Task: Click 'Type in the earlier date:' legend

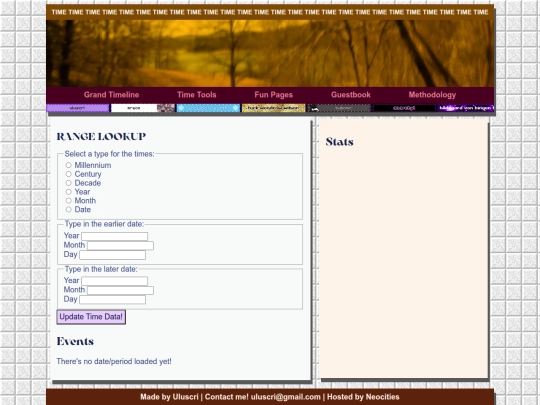Action: click(x=104, y=224)
